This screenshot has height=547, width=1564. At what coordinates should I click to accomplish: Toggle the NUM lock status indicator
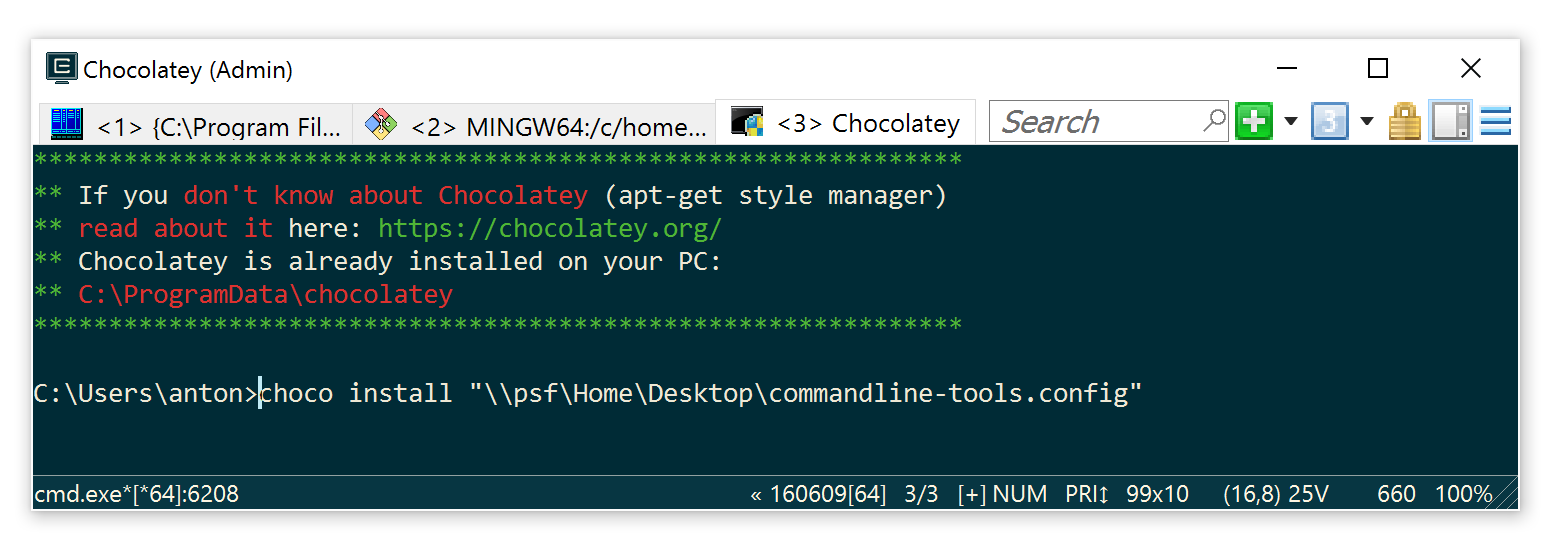pos(1020,494)
